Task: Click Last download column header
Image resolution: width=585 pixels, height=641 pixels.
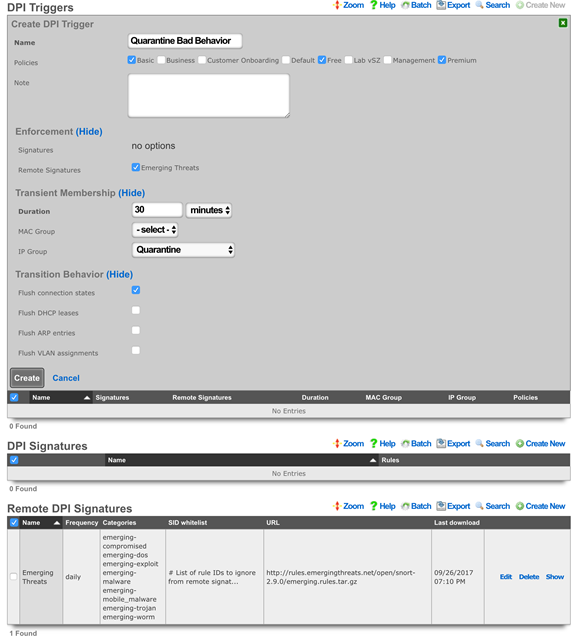Action: pyautogui.click(x=457, y=522)
